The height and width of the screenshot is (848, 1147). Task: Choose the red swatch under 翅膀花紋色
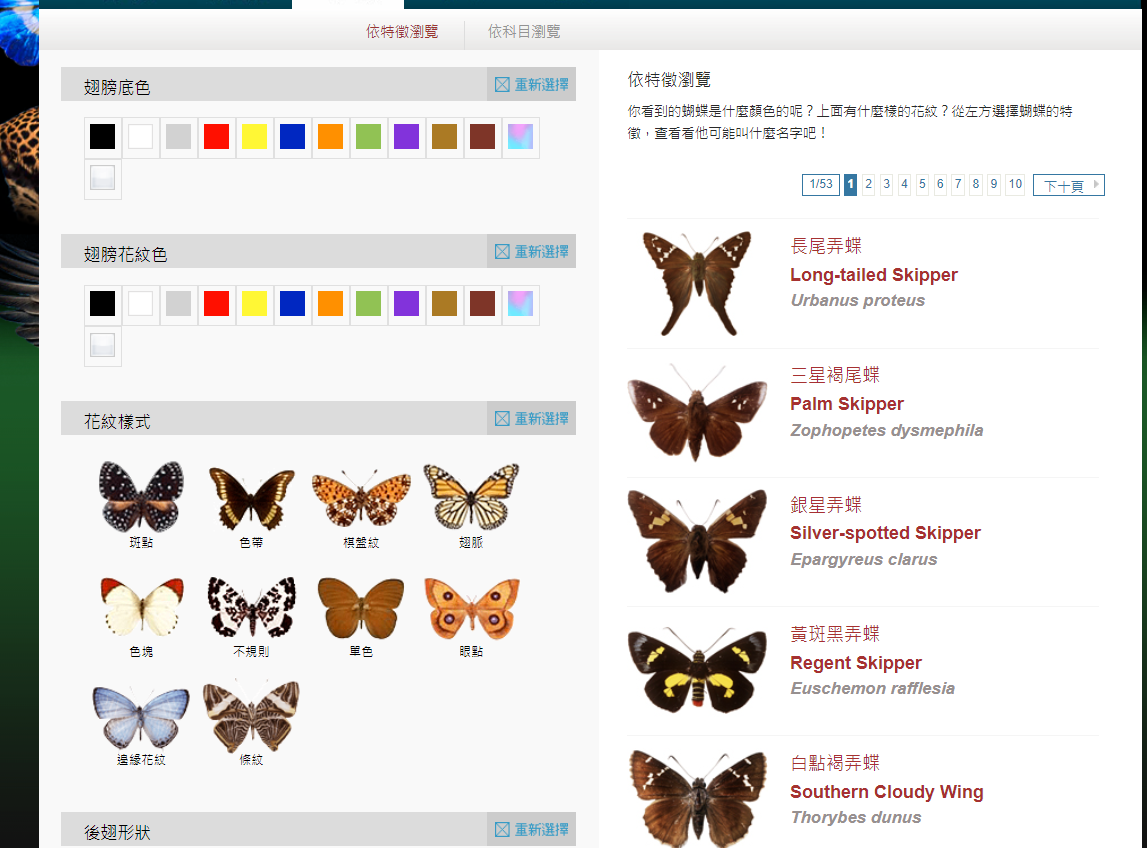(217, 304)
